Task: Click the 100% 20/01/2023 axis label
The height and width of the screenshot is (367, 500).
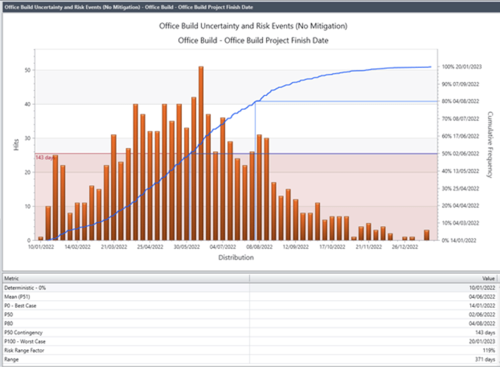Action: coord(462,67)
